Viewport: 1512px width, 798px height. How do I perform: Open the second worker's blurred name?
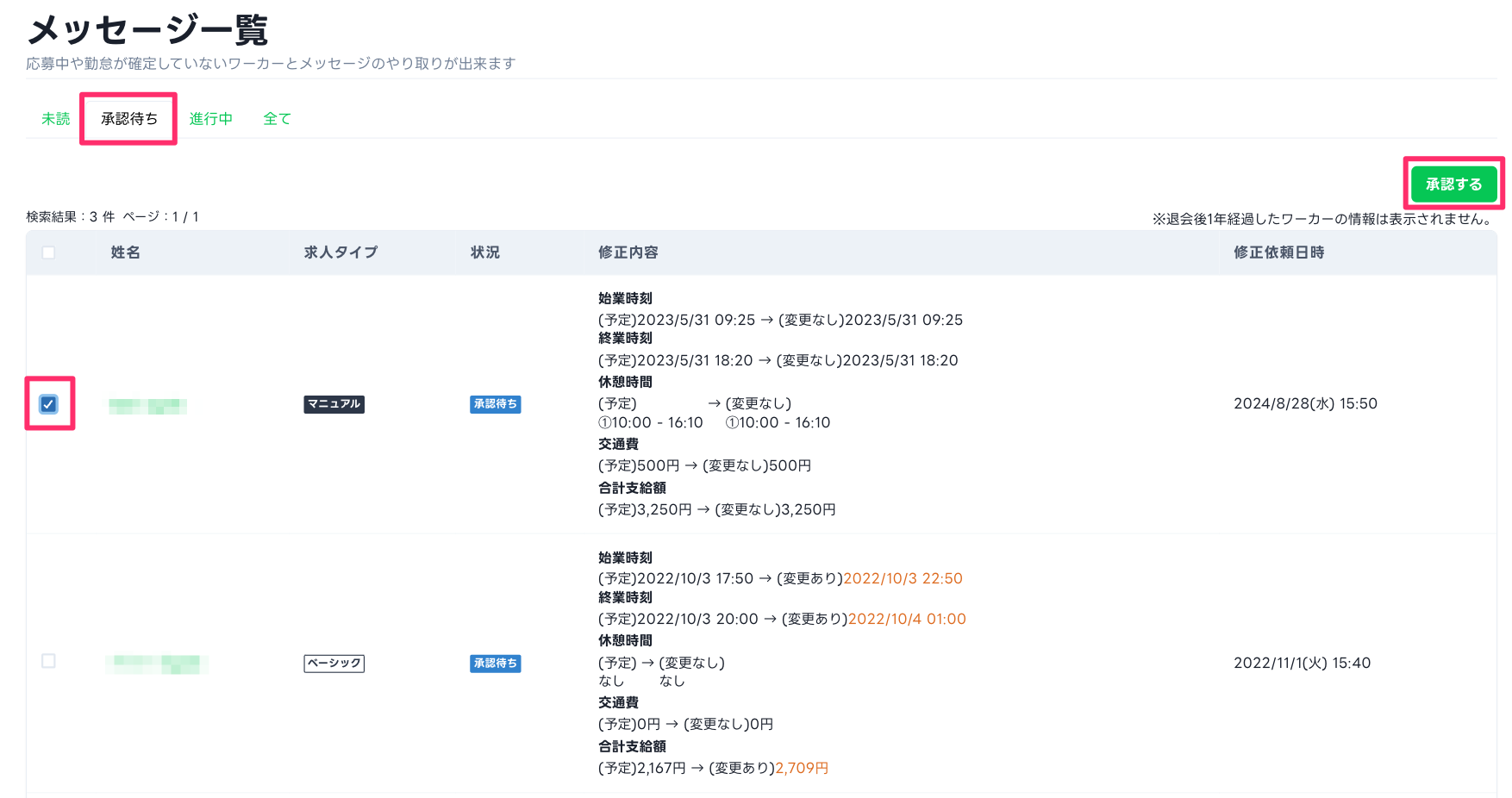156,664
